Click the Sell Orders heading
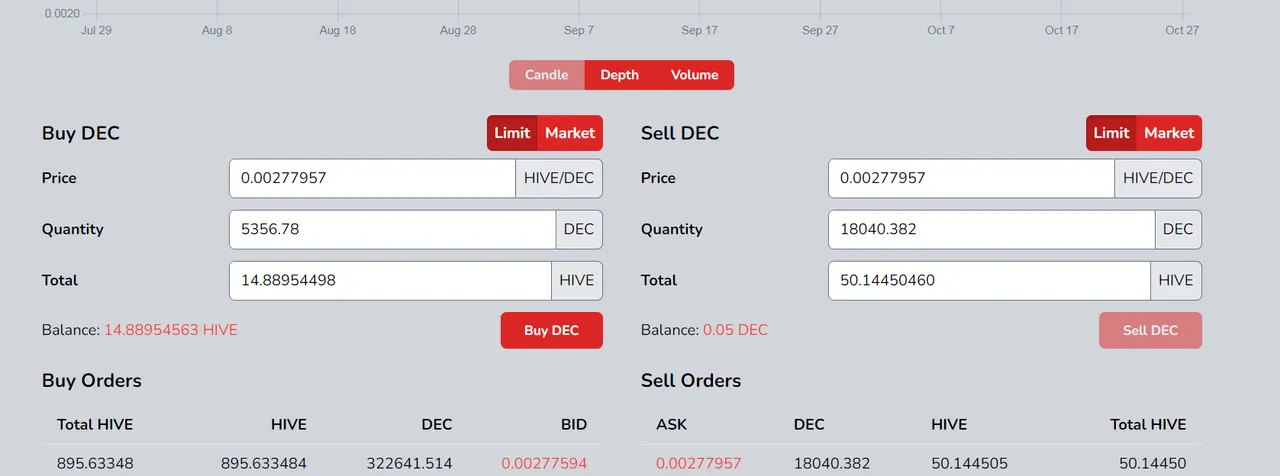 691,381
